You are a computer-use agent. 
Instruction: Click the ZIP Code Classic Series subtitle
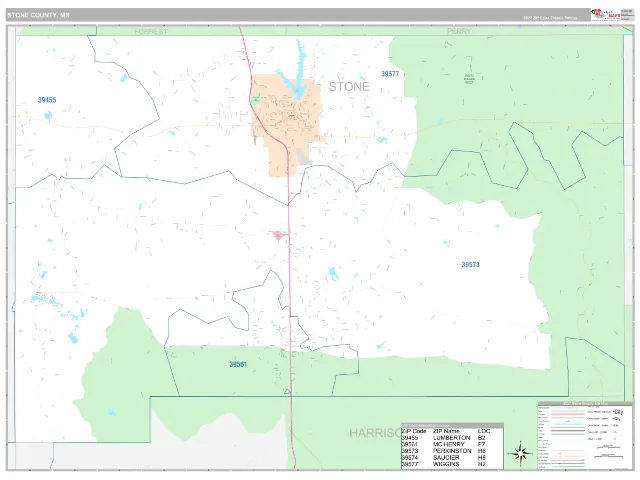point(550,18)
